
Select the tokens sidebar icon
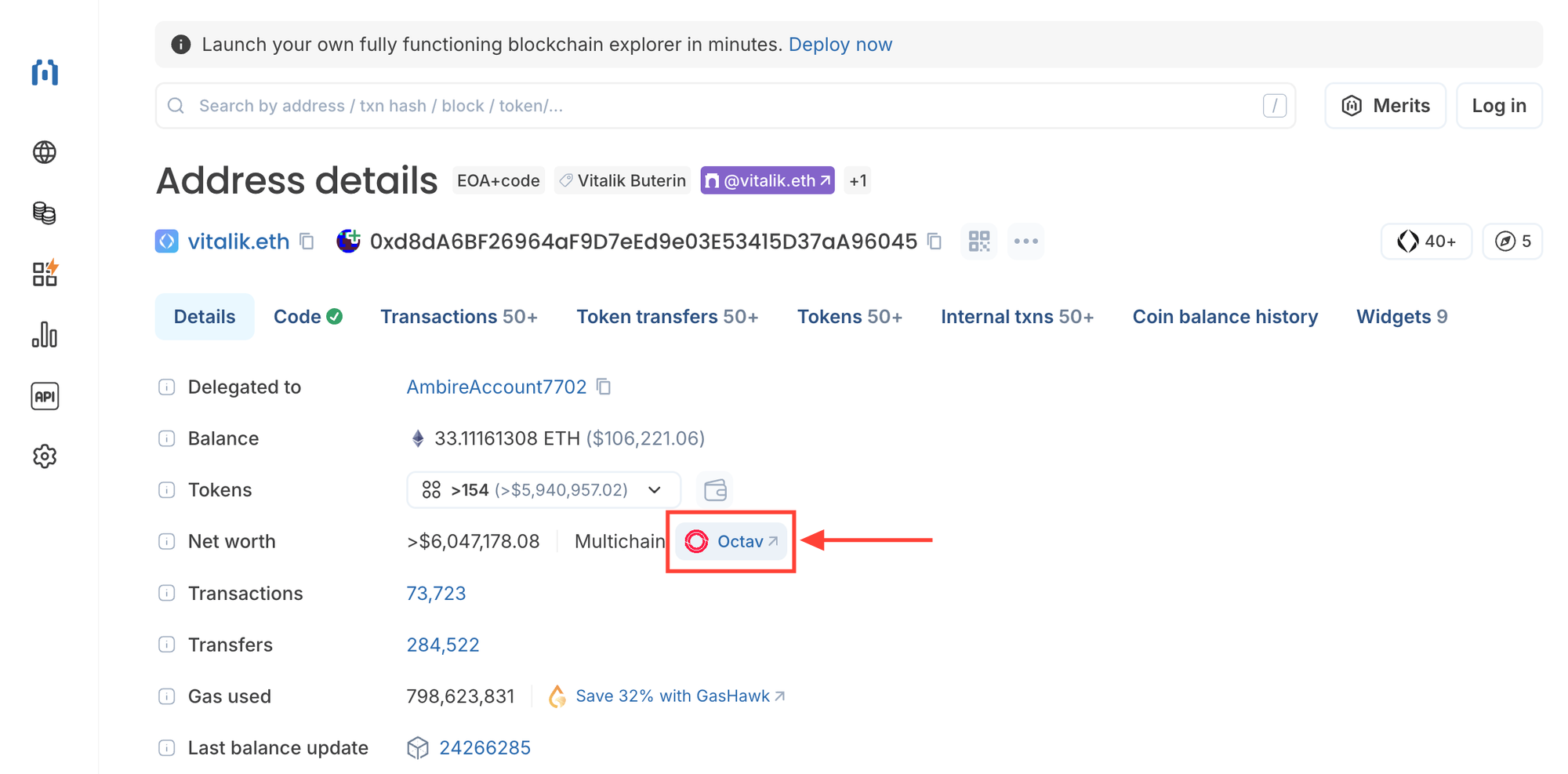45,213
